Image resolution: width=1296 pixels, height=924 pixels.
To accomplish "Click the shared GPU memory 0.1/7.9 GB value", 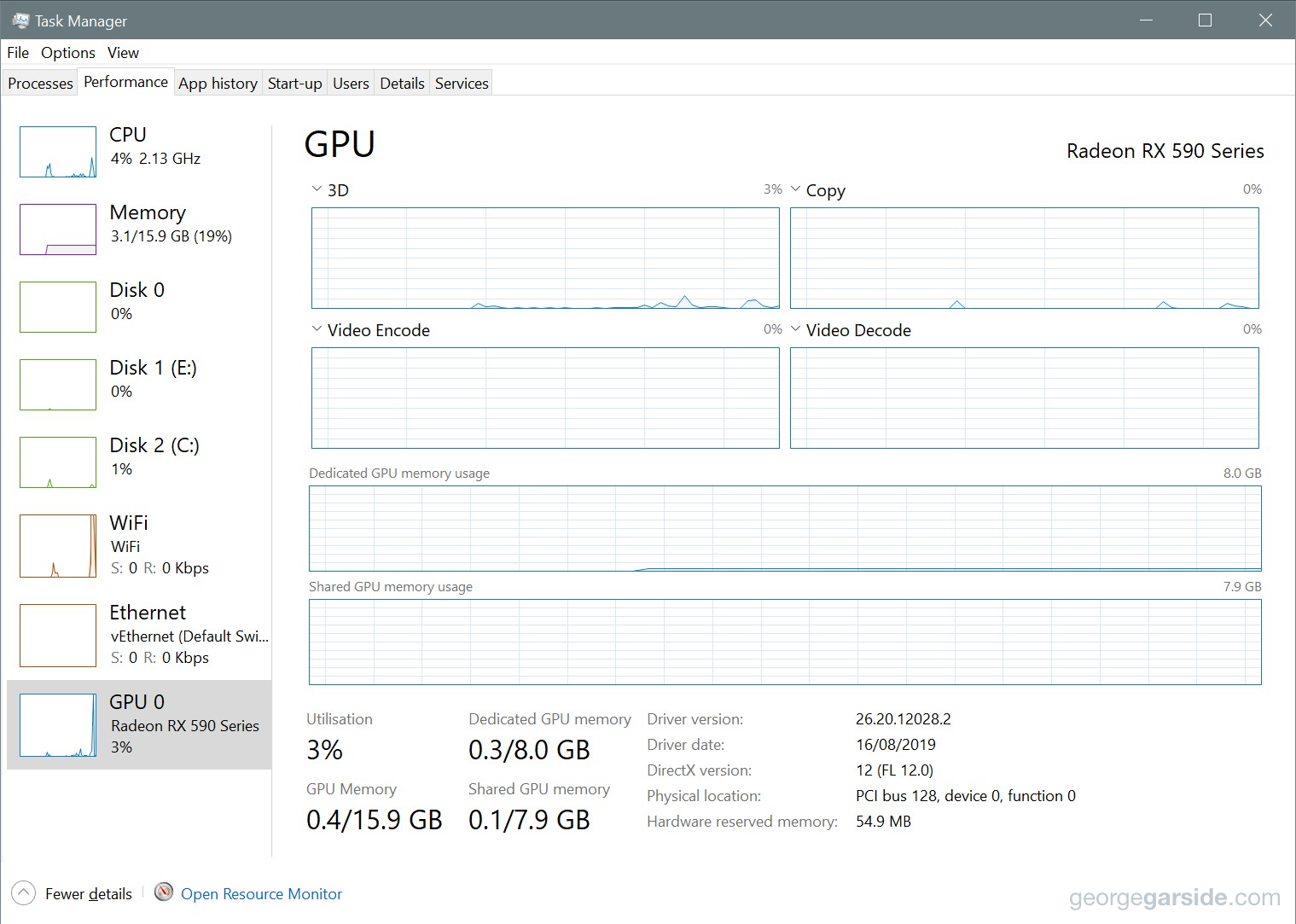I will pyautogui.click(x=529, y=820).
